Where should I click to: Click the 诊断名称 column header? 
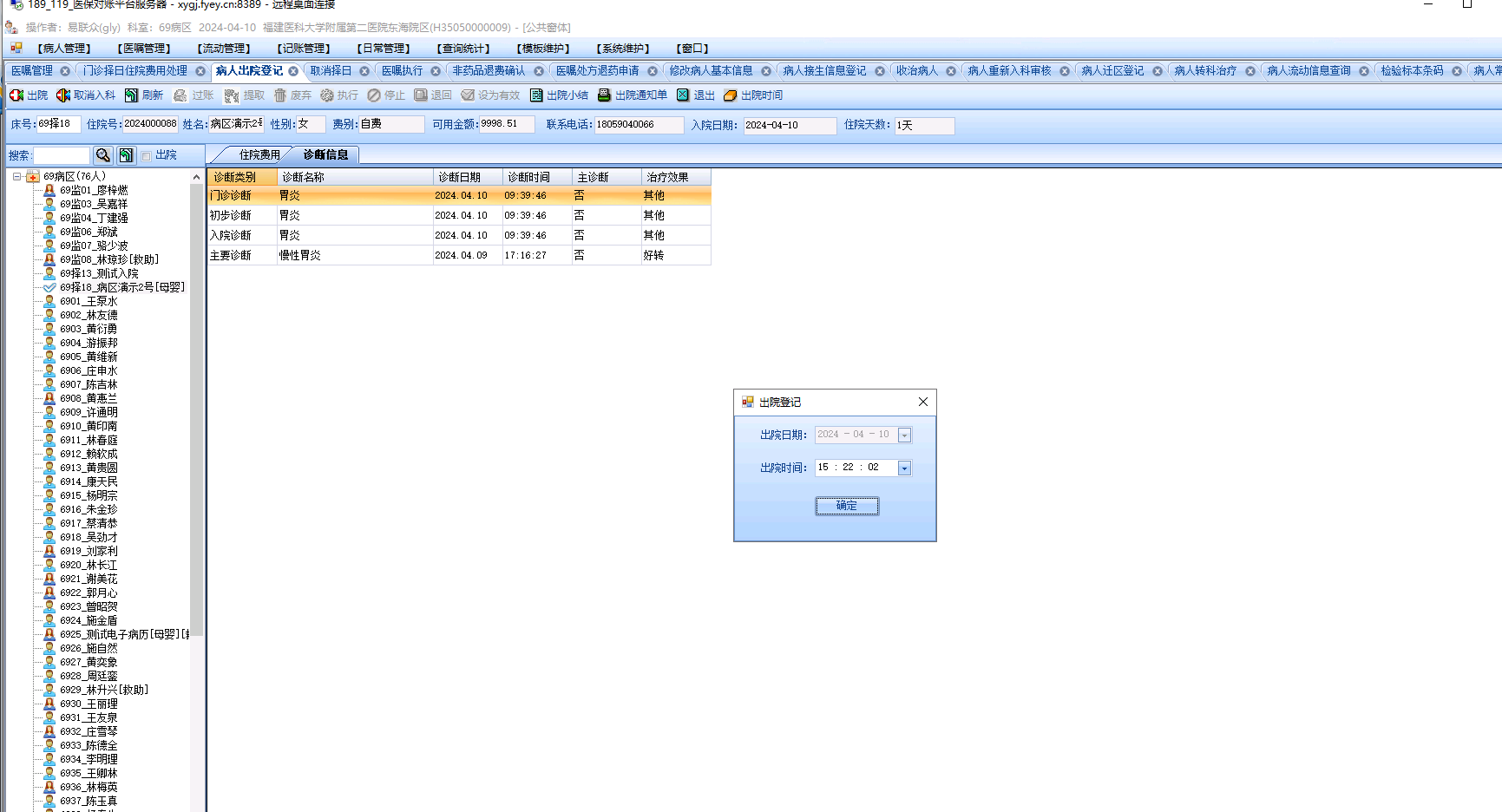click(355, 177)
